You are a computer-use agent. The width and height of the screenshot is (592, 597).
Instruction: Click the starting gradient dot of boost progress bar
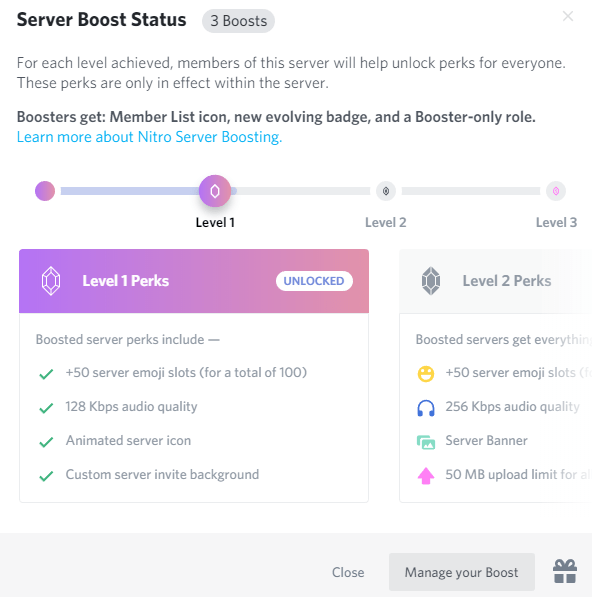tap(45, 191)
